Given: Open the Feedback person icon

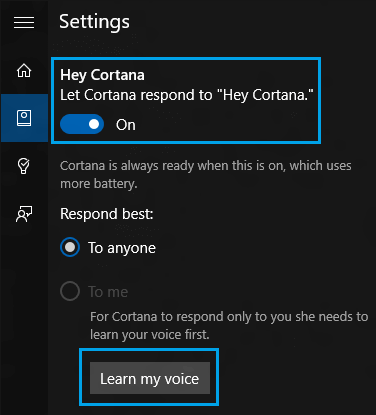Looking at the screenshot, I should [24, 214].
